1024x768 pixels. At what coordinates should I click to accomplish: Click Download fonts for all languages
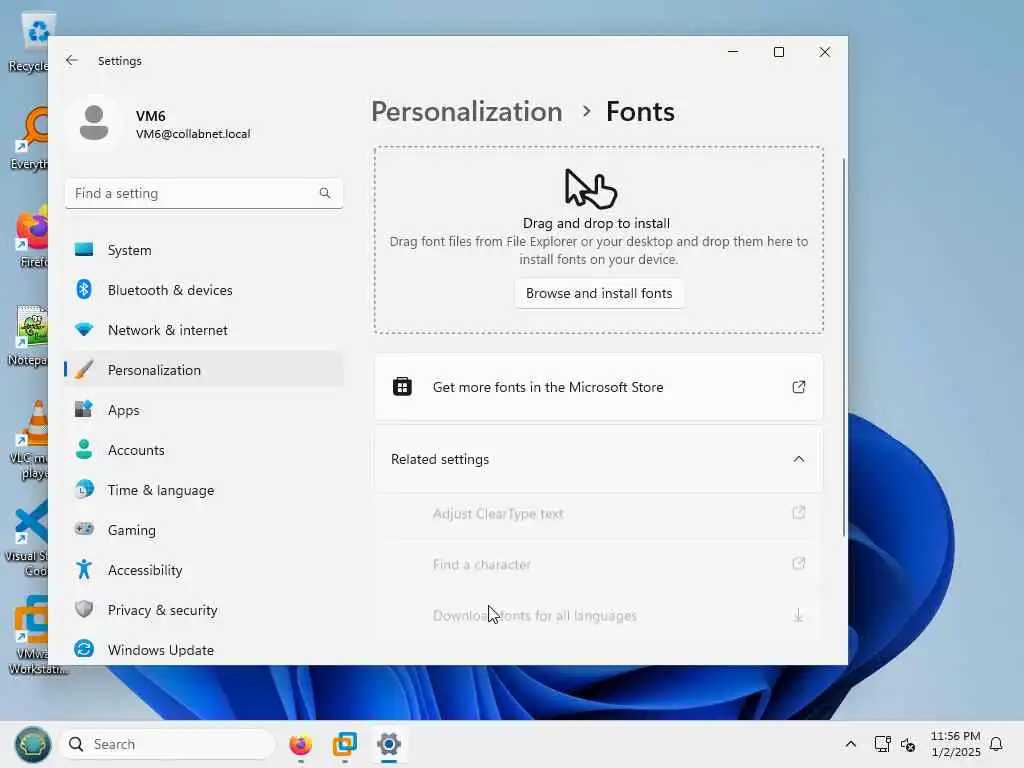pyautogui.click(x=599, y=616)
